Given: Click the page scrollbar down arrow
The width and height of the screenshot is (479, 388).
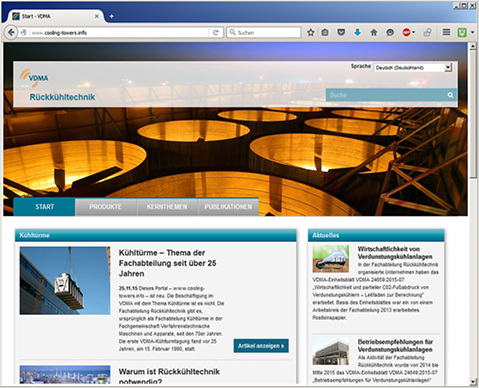Looking at the screenshot, I should [x=473, y=381].
